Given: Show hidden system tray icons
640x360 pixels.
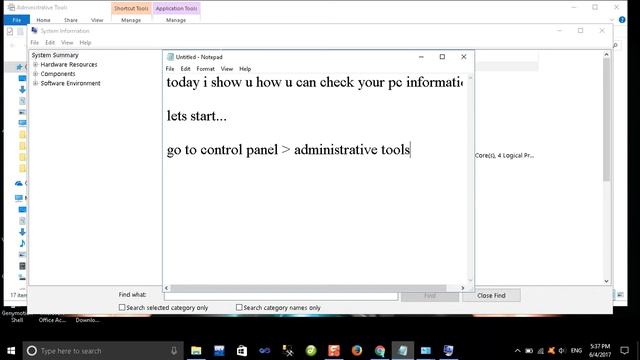Looking at the screenshot, I should pyautogui.click(x=517, y=351).
